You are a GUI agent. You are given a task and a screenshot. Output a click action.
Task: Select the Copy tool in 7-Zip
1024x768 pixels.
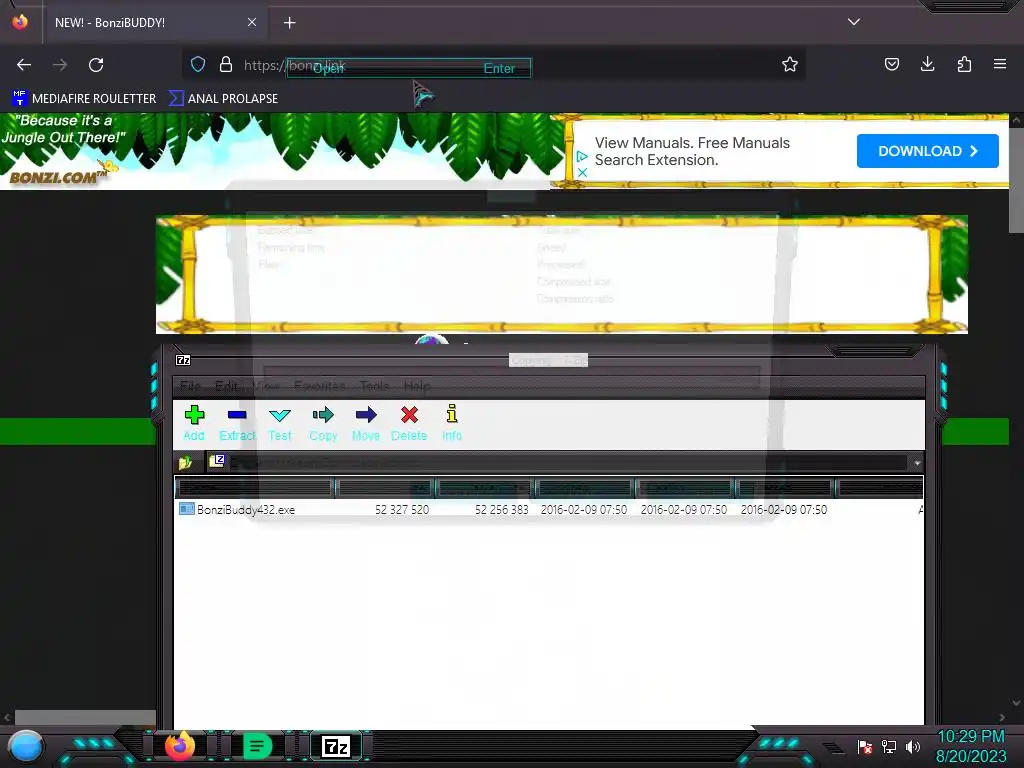tap(323, 423)
